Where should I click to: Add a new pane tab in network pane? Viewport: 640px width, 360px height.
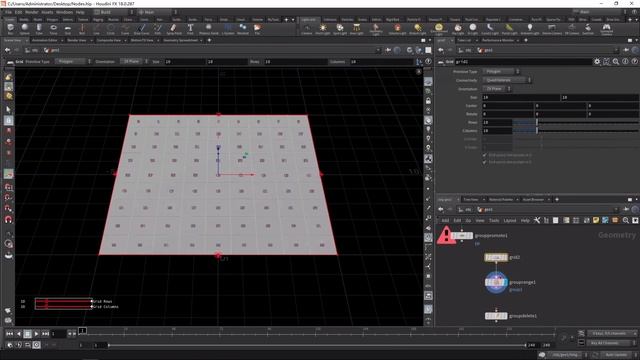pyautogui.click(x=557, y=199)
